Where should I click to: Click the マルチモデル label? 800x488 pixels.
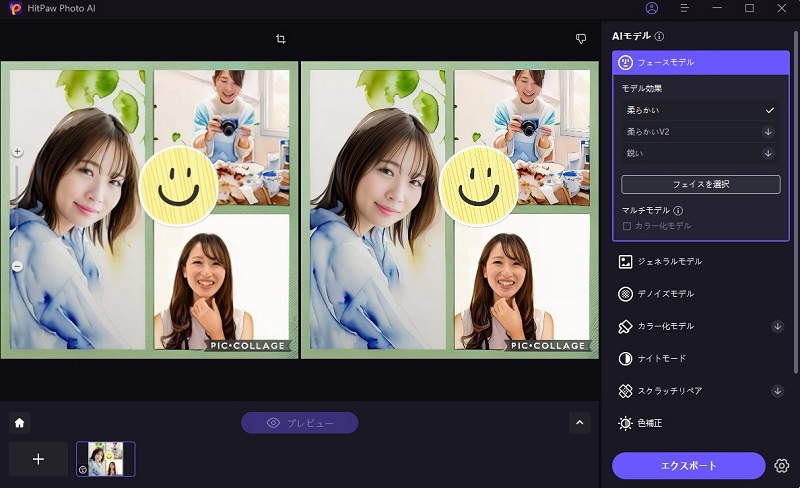coord(646,210)
